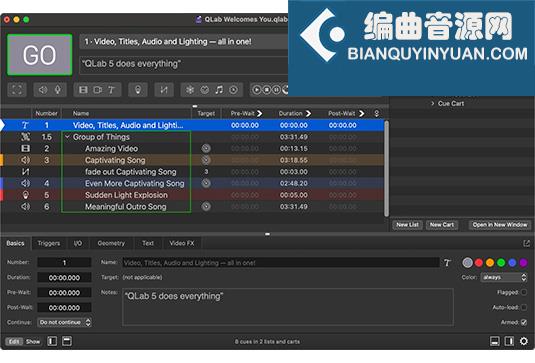Image resolution: width=535 pixels, height=363 pixels.
Task: Add a Timecode cue from the toolbar
Action: [x=234, y=90]
